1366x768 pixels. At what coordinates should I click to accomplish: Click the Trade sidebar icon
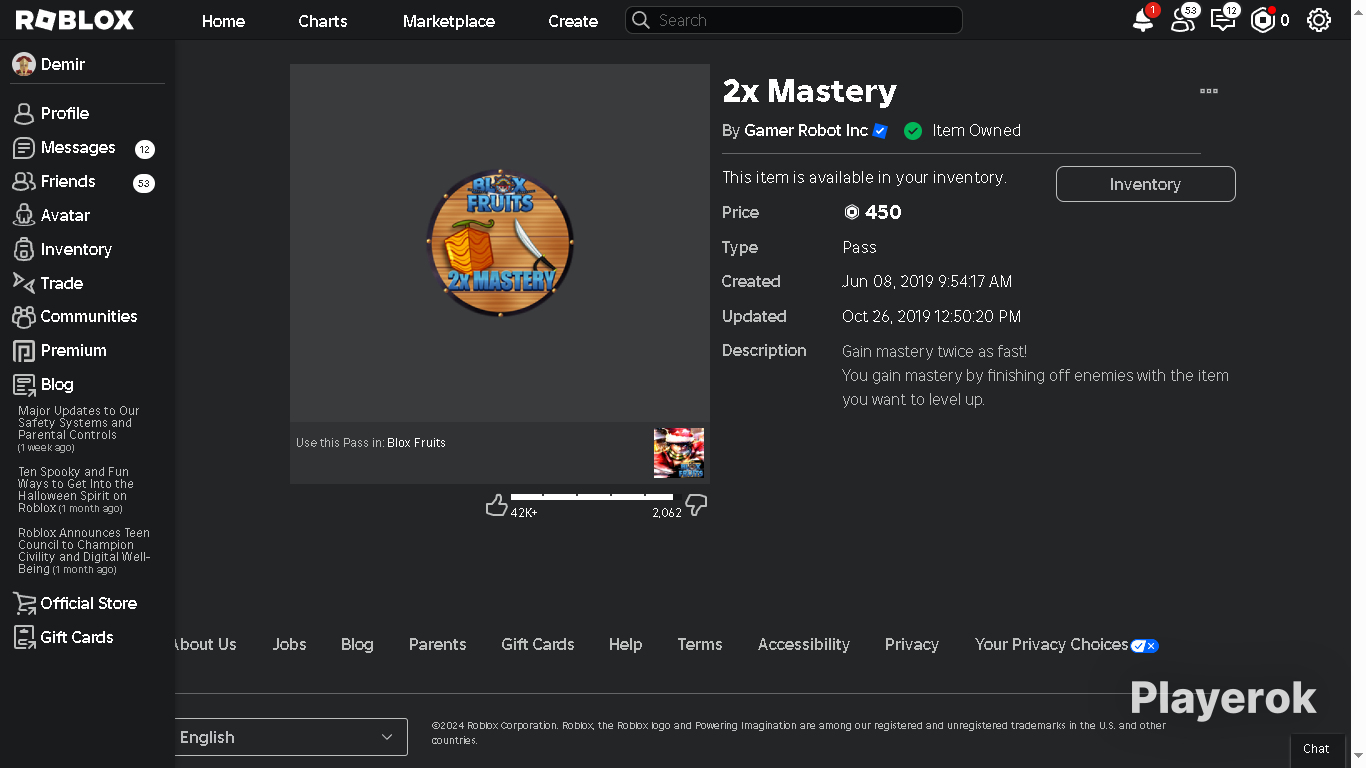[x=24, y=283]
